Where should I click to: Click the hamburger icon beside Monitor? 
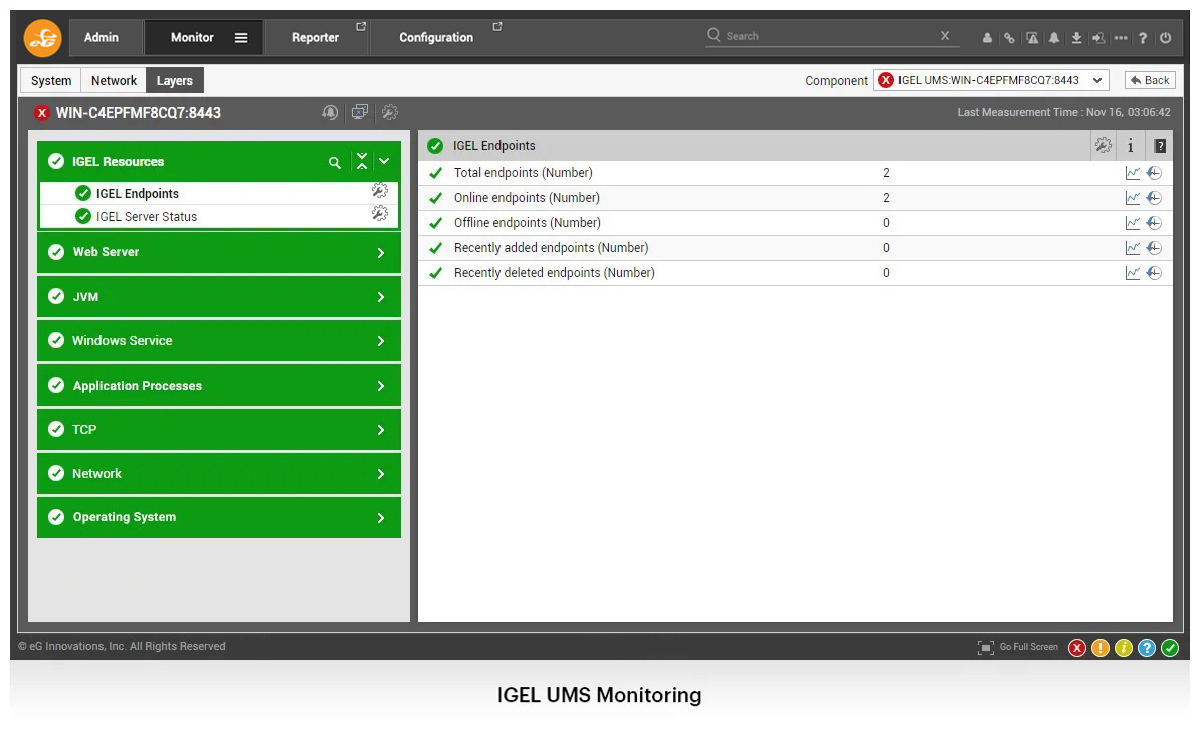[241, 38]
